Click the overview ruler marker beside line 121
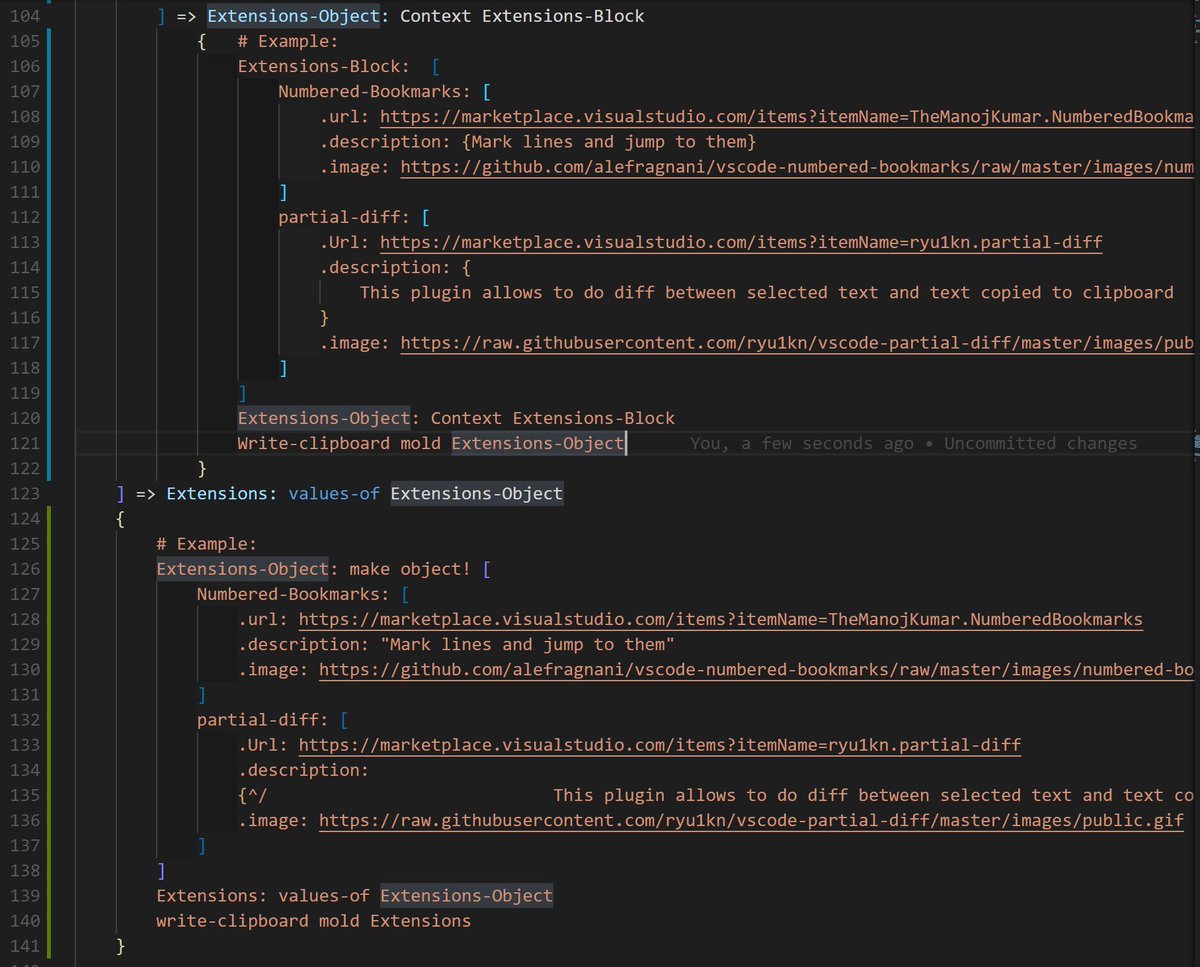 coord(1196,443)
